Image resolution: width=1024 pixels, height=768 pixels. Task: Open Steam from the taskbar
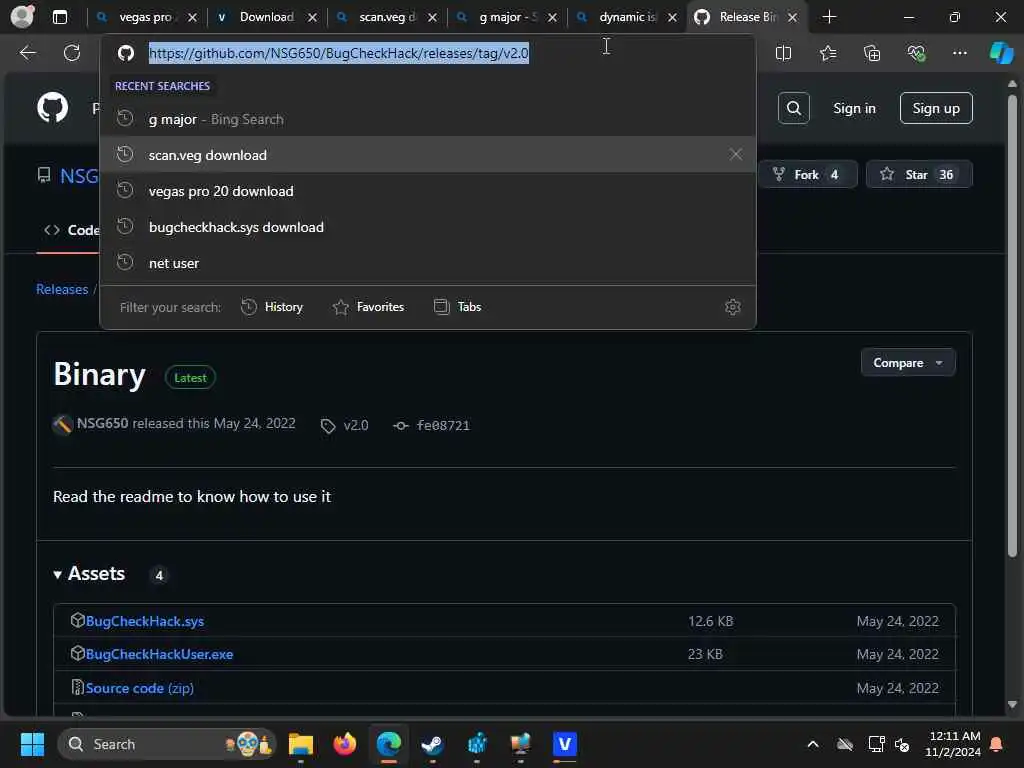click(432, 744)
